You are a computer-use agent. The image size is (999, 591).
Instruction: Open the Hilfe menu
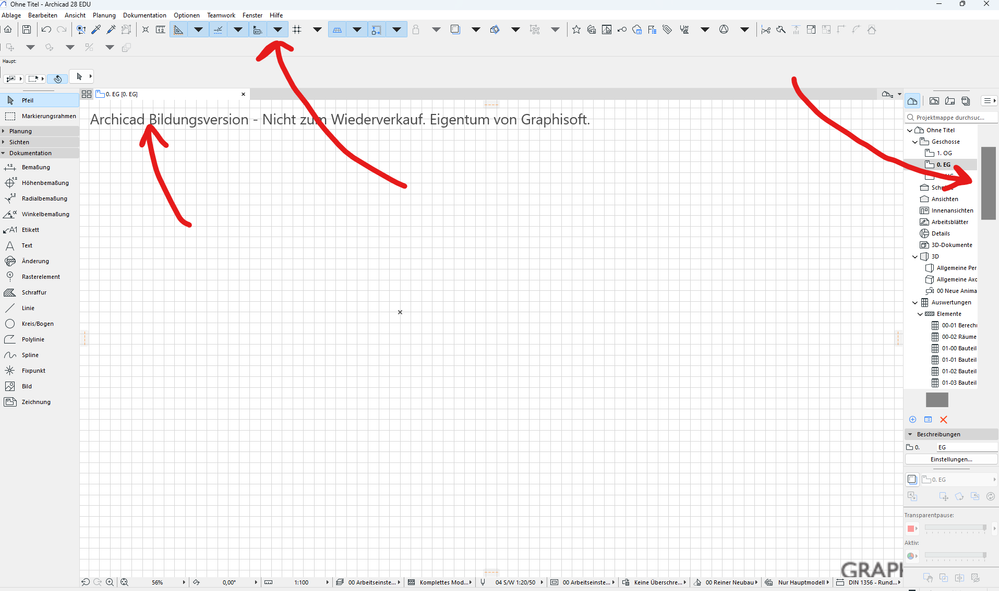click(x=276, y=15)
